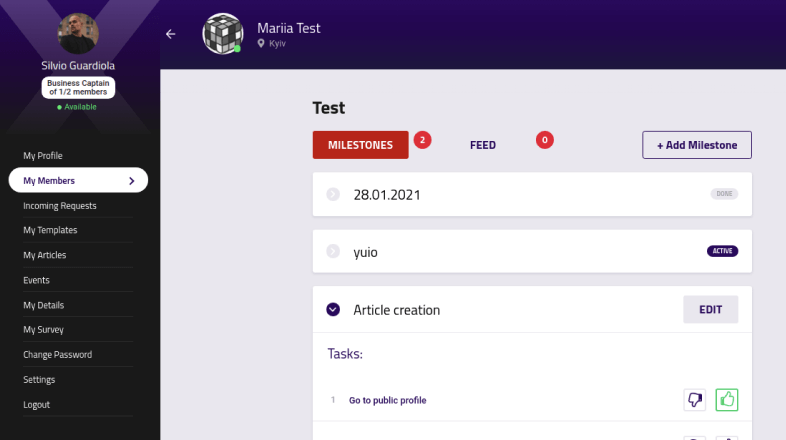Click the My Members chevron arrow

[132, 180]
